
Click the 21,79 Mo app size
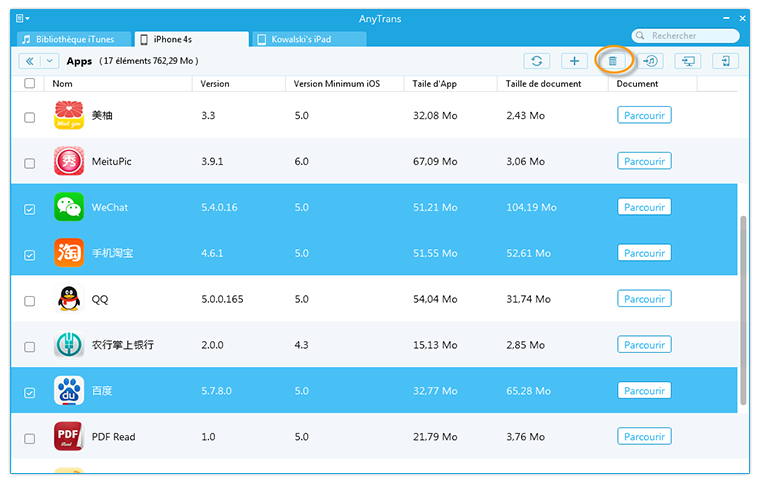point(435,437)
